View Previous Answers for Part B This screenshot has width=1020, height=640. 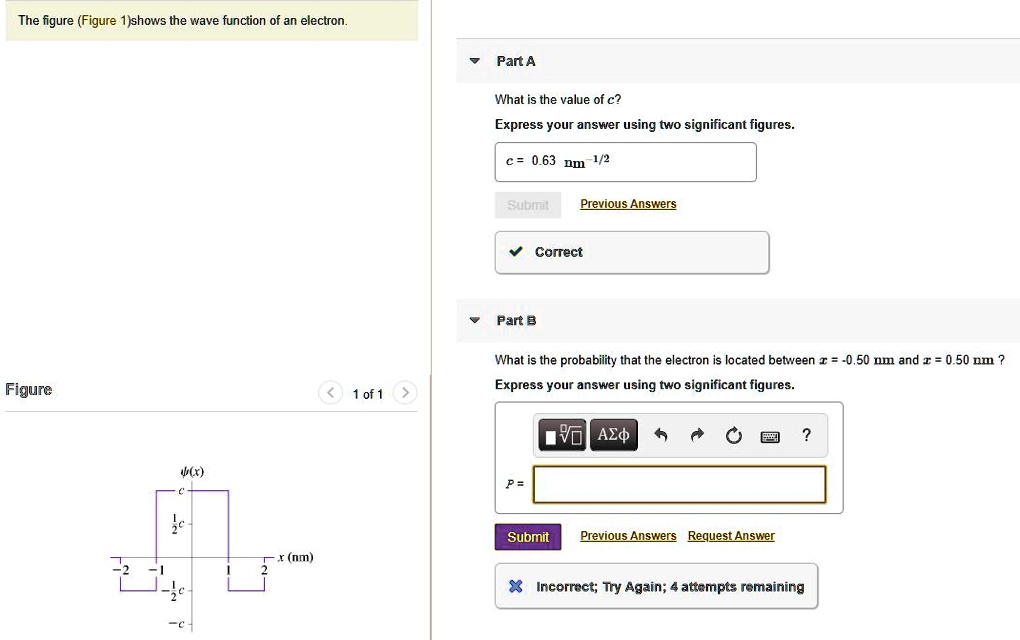(628, 536)
